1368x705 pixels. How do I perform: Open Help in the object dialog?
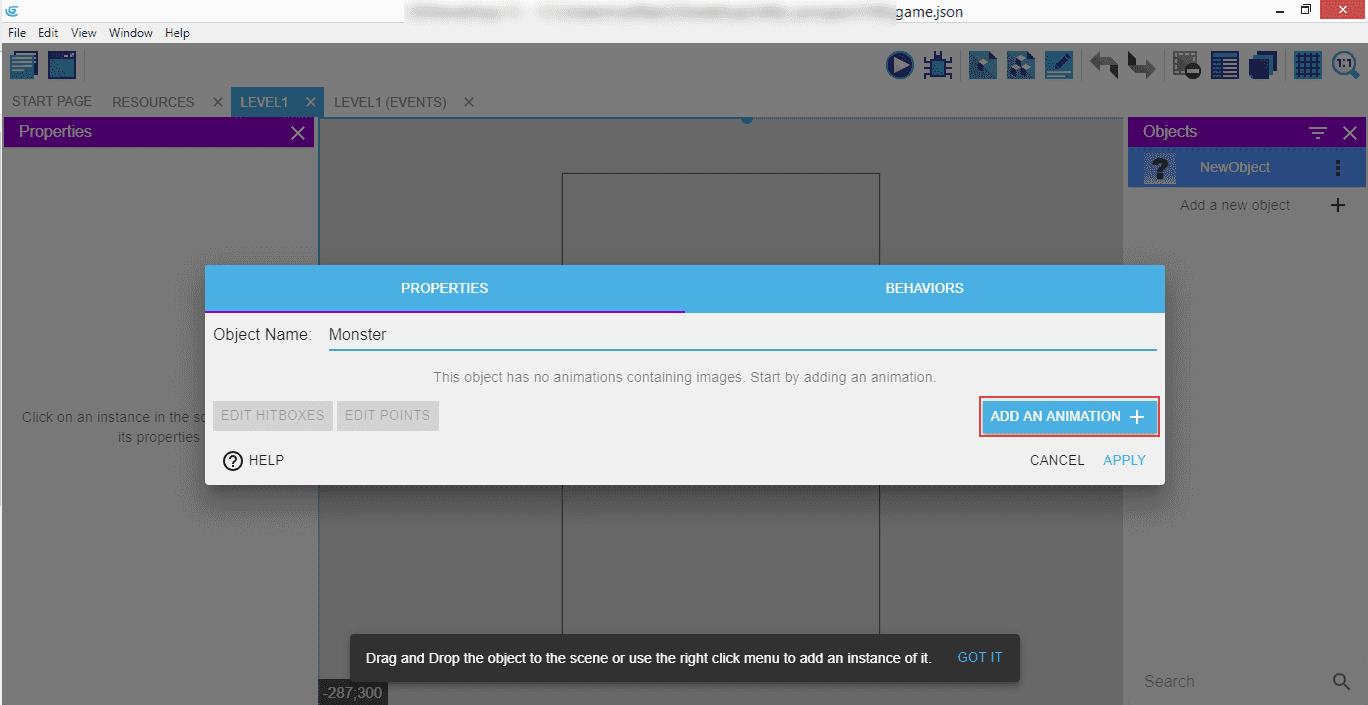click(x=254, y=460)
